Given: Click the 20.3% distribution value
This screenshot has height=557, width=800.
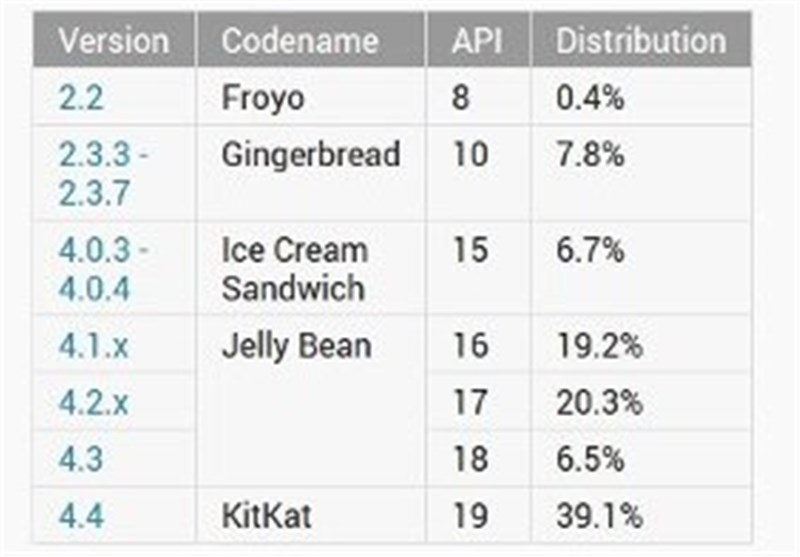Looking at the screenshot, I should click(600, 403).
